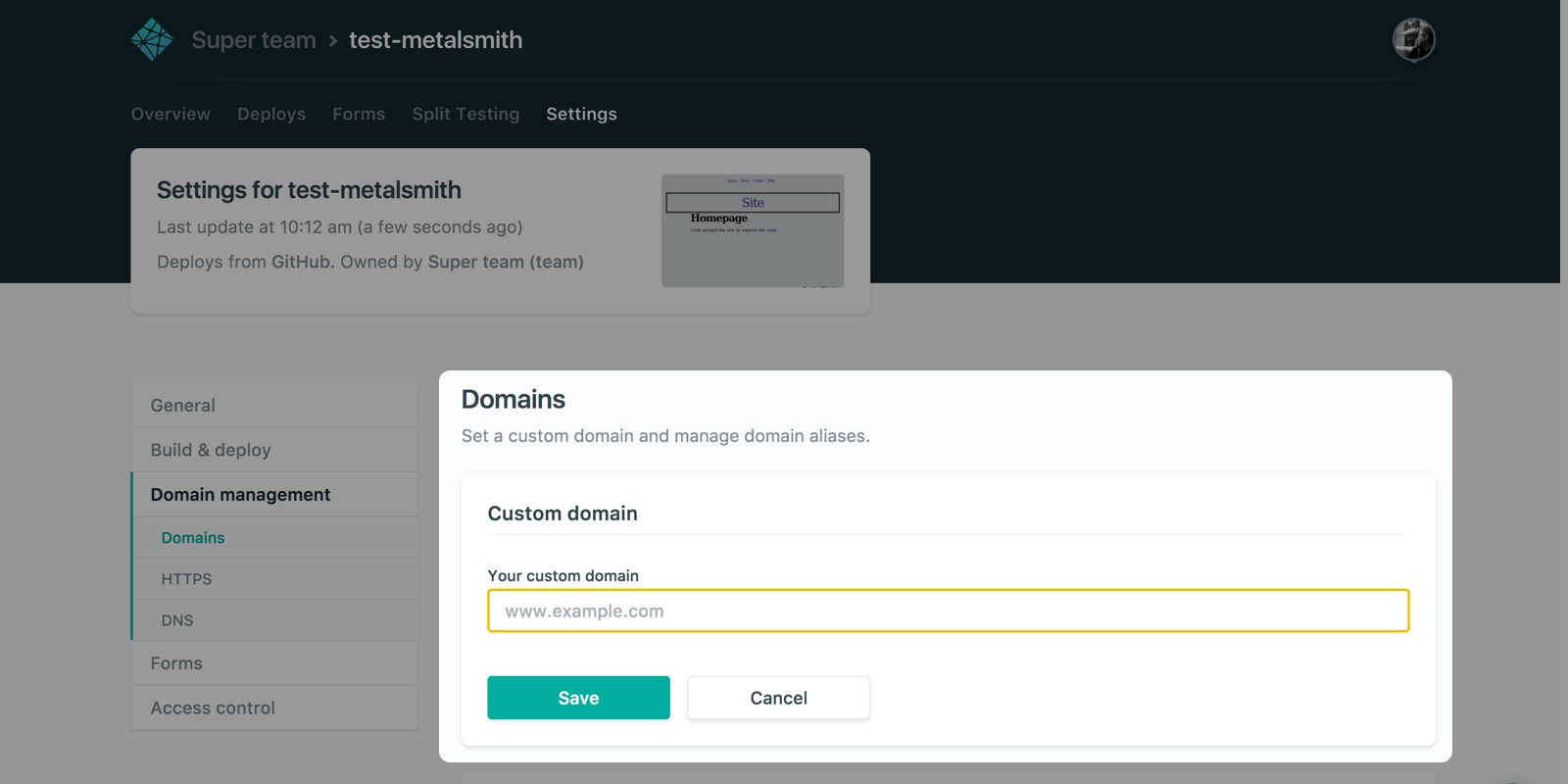Go to the DNS sidebar sub-item

[x=177, y=620]
